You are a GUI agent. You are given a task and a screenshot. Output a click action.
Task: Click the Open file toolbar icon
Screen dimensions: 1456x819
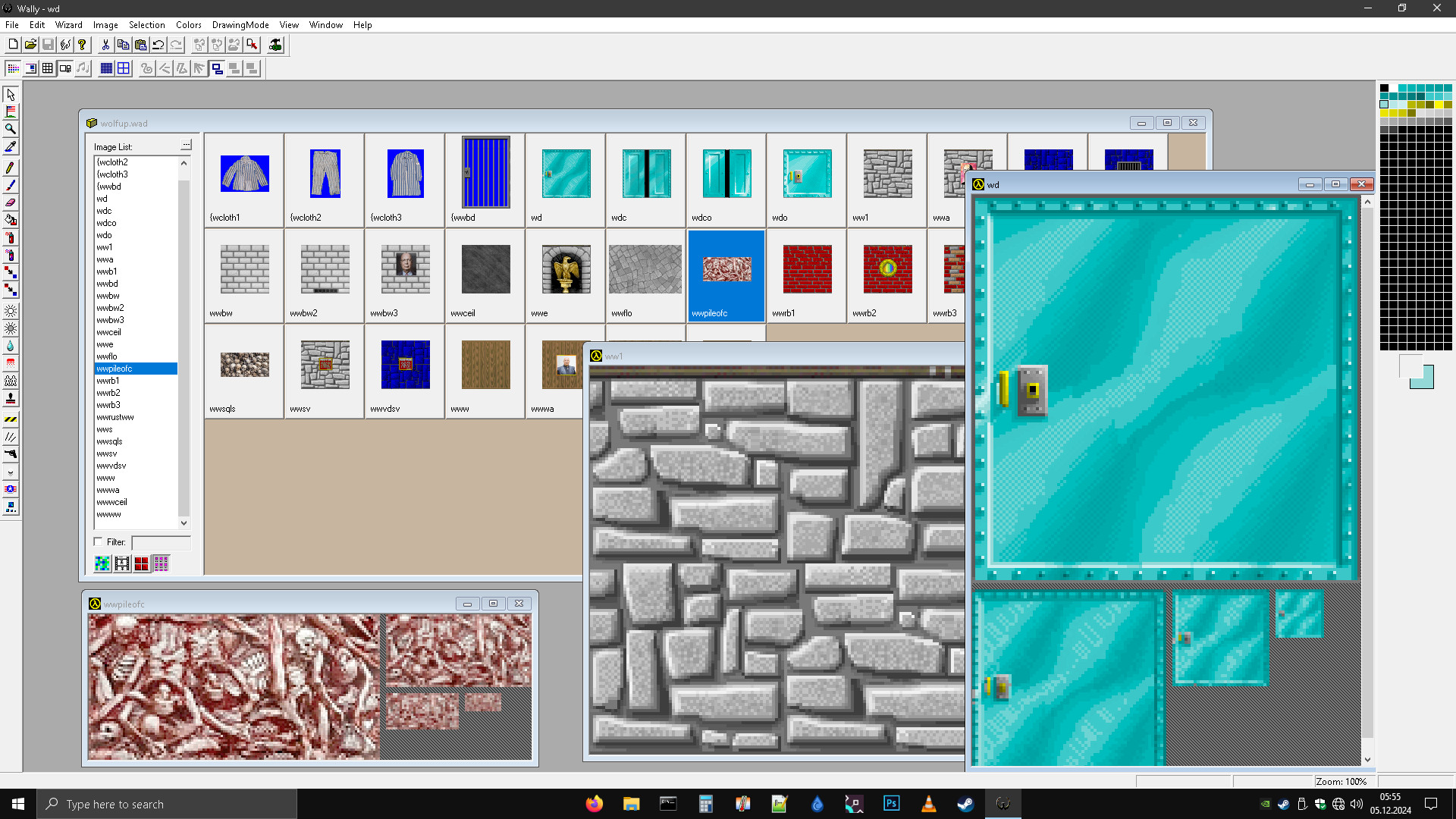30,44
